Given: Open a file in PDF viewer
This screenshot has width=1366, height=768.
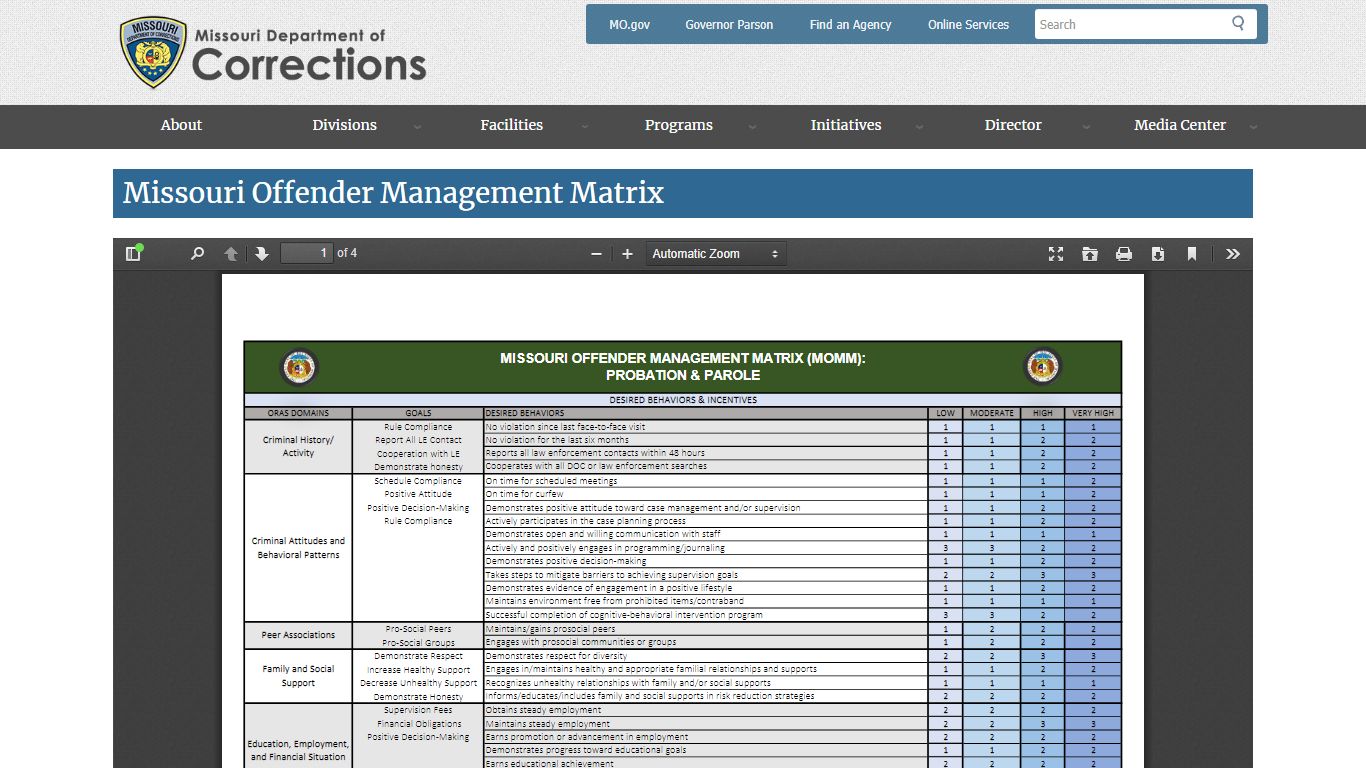Looking at the screenshot, I should pyautogui.click(x=1090, y=254).
